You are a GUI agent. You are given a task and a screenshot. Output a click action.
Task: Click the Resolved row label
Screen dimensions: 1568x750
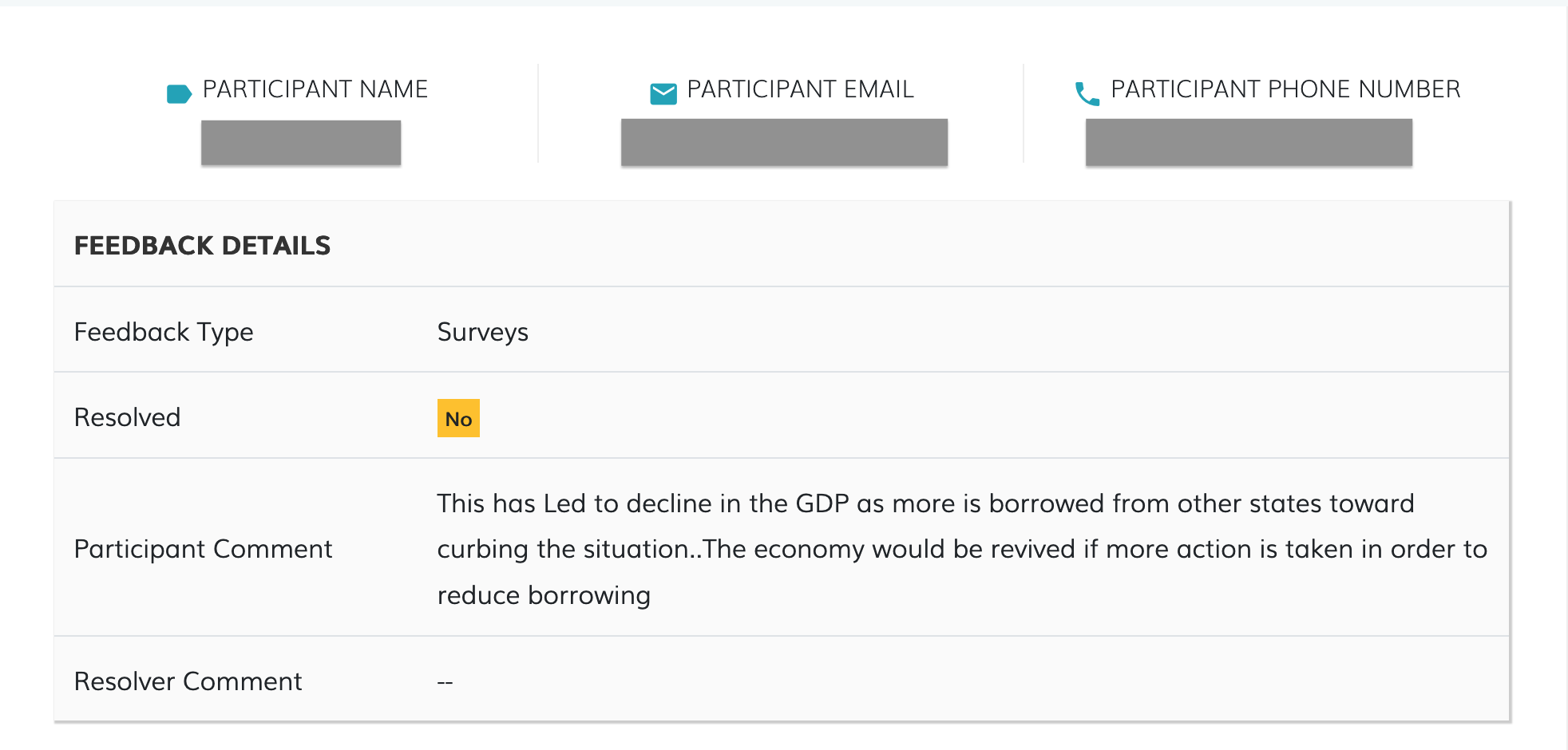(x=127, y=417)
